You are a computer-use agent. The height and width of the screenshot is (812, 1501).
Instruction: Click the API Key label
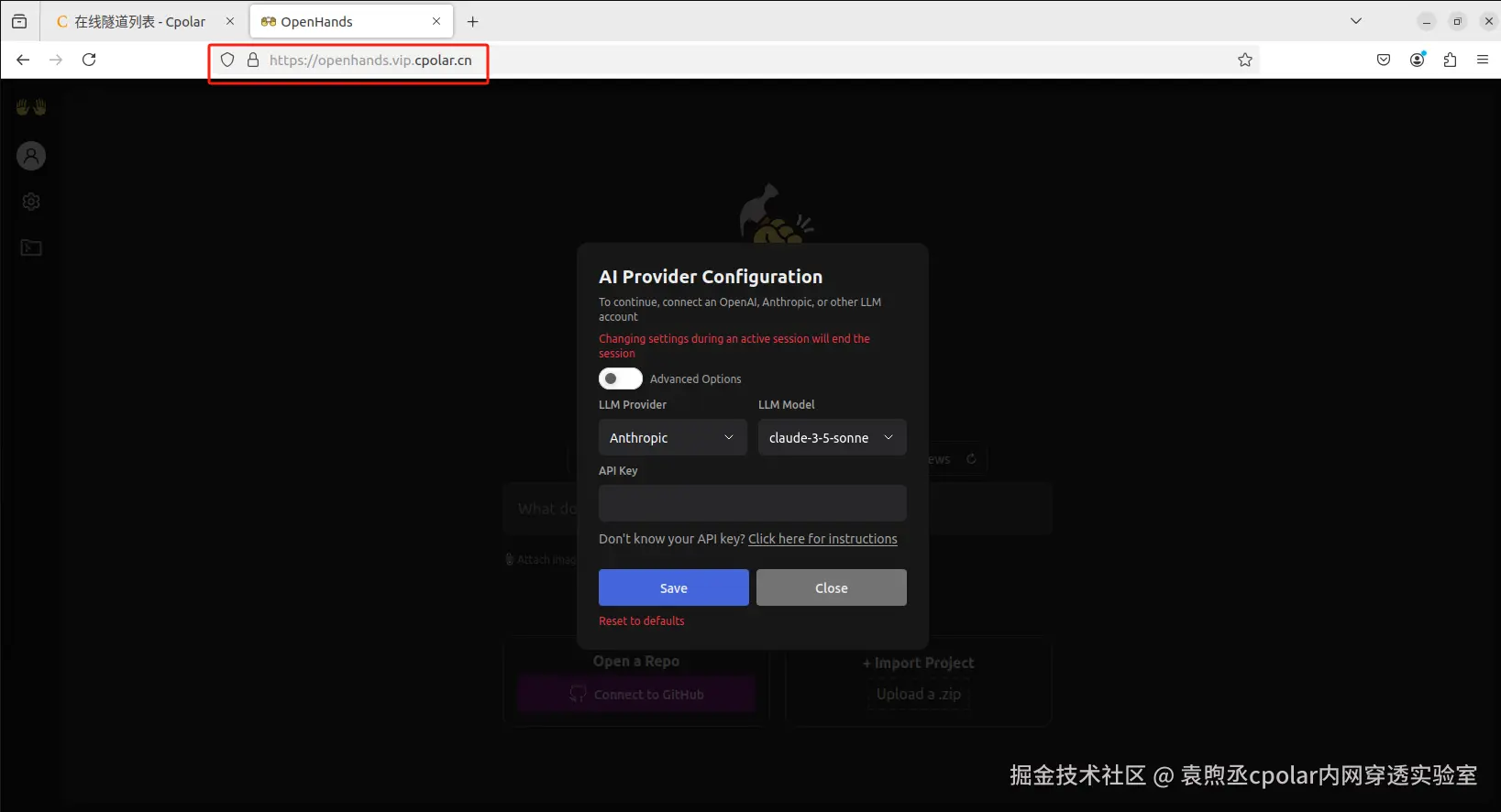[x=618, y=470]
